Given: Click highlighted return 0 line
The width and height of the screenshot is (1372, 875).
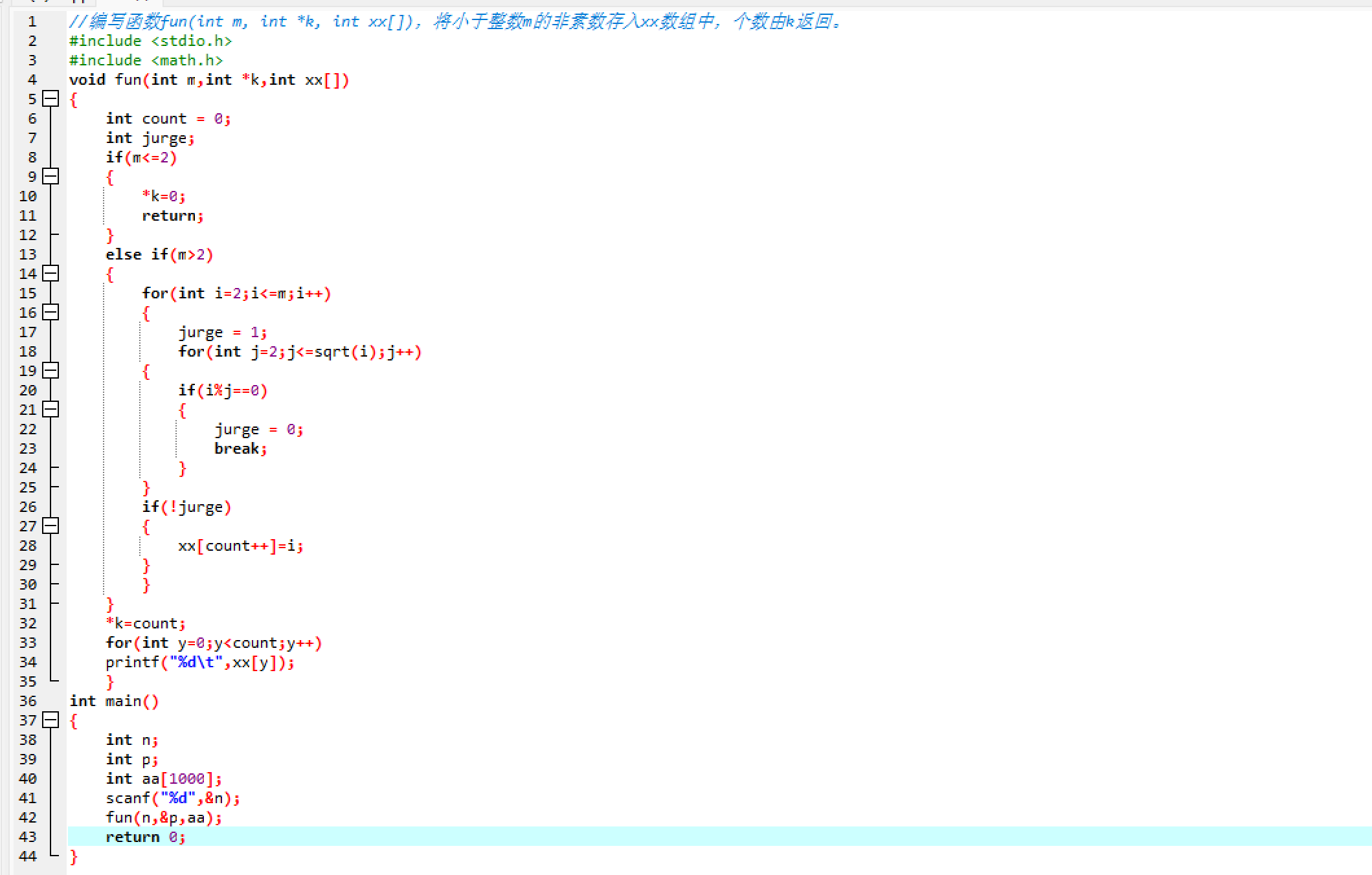Looking at the screenshot, I should pyautogui.click(x=145, y=837).
